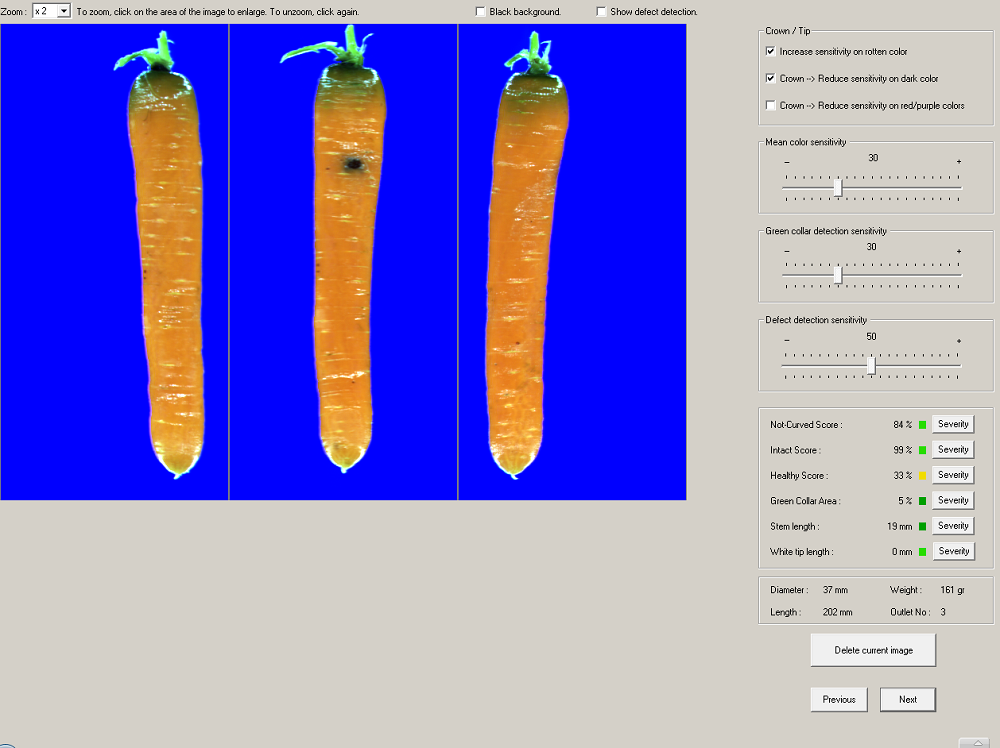The width and height of the screenshot is (1000, 748).
Task: Open Severity for Stem length
Action: (x=953, y=526)
